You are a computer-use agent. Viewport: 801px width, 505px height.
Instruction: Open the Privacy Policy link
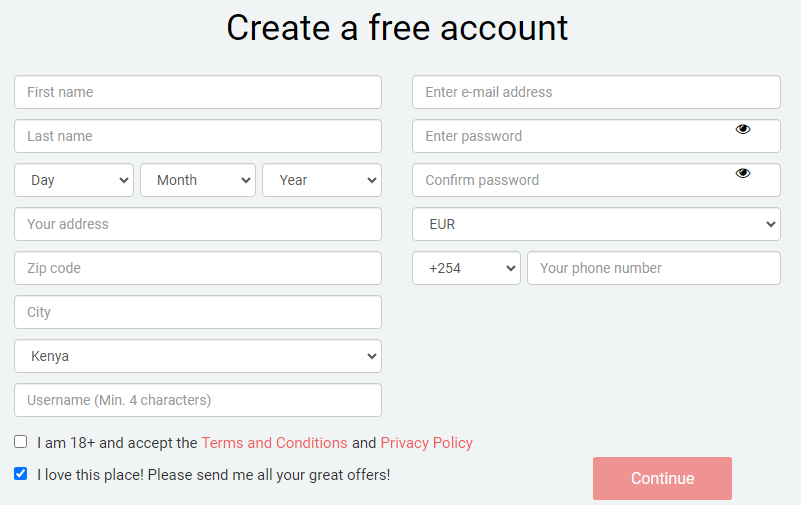point(427,443)
